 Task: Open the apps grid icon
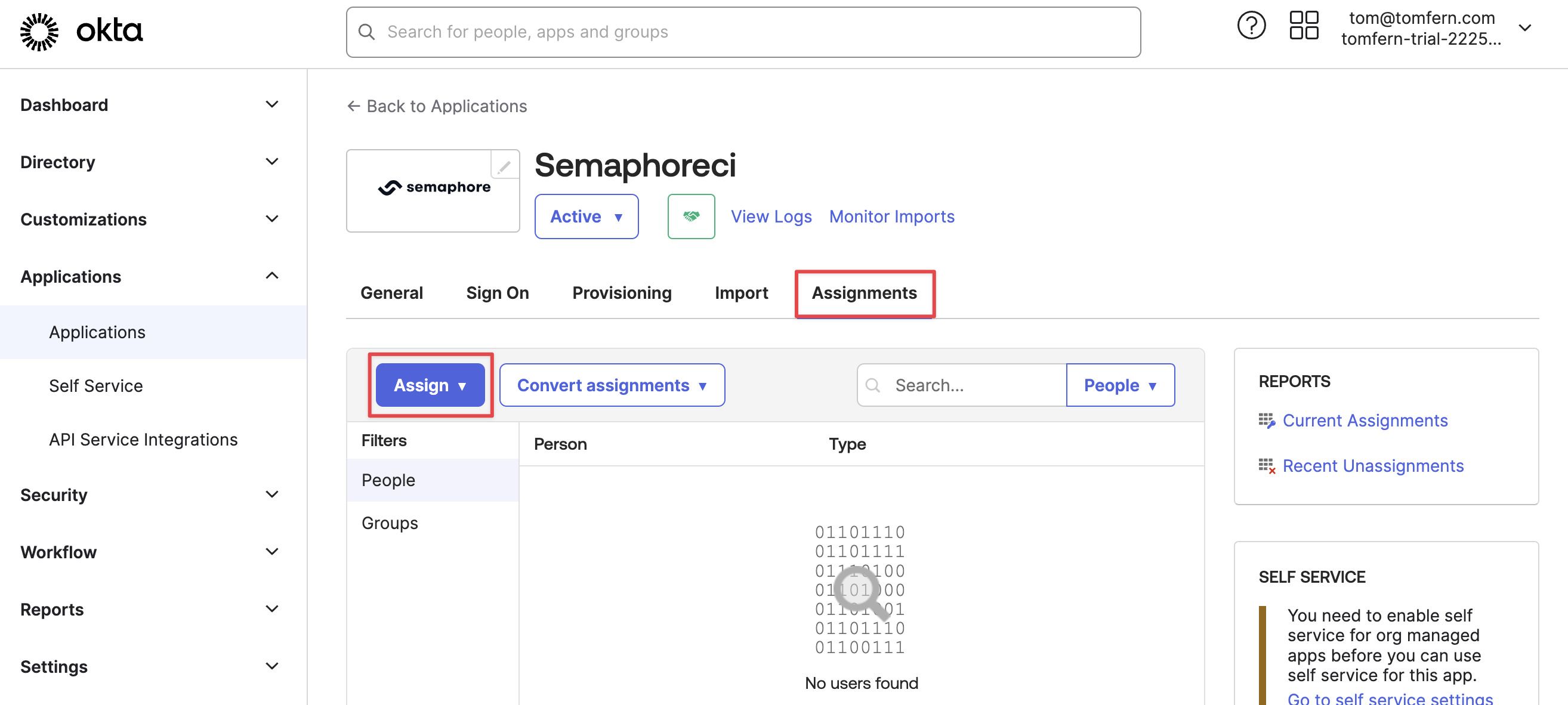1304,26
